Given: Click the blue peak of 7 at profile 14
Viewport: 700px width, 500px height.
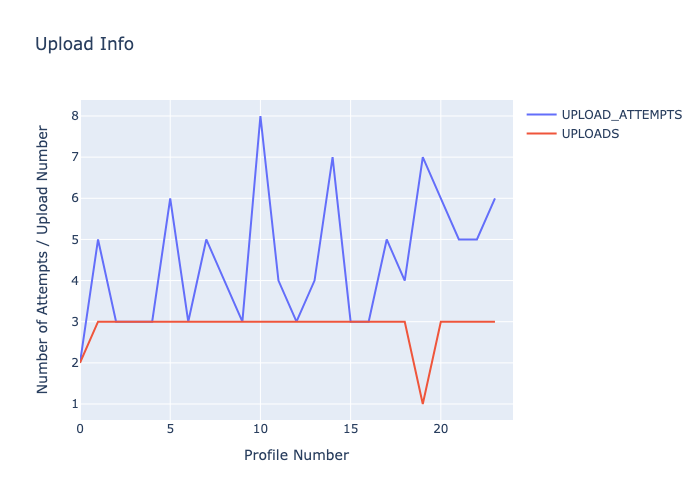Looking at the screenshot, I should tap(332, 157).
